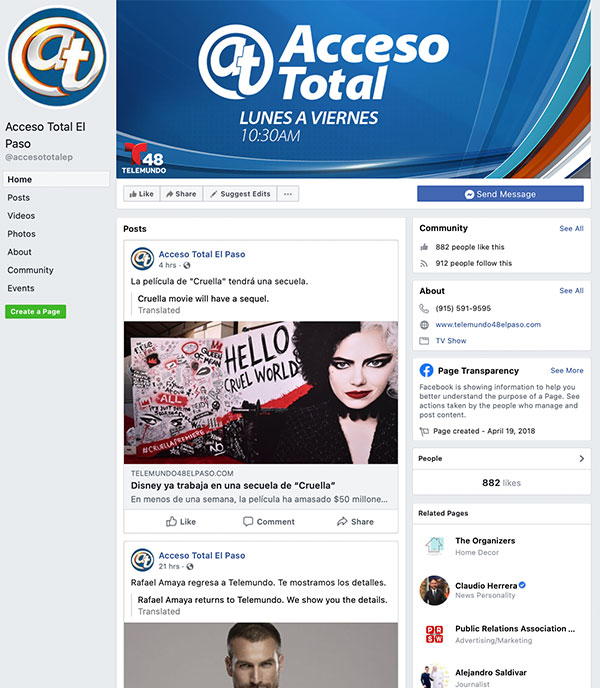Click the green Create a Page button
The width and height of the screenshot is (600, 688).
(36, 312)
